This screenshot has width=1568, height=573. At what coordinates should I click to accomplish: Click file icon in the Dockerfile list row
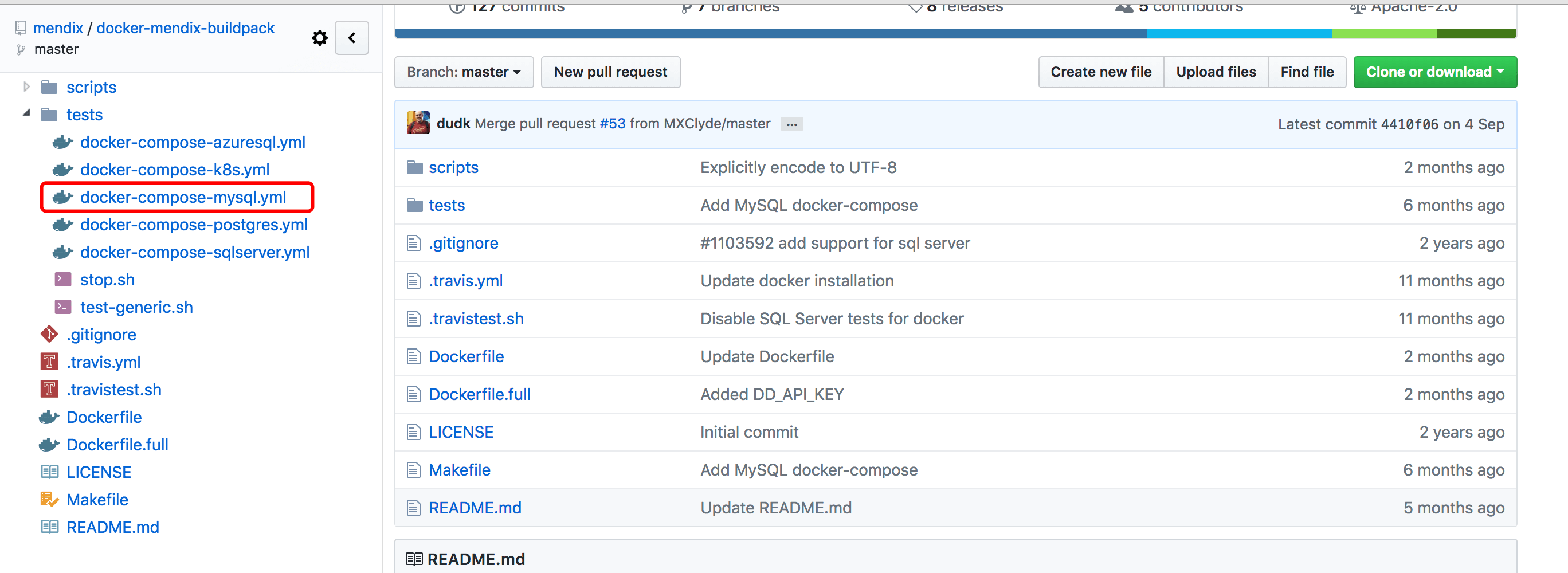pos(414,356)
